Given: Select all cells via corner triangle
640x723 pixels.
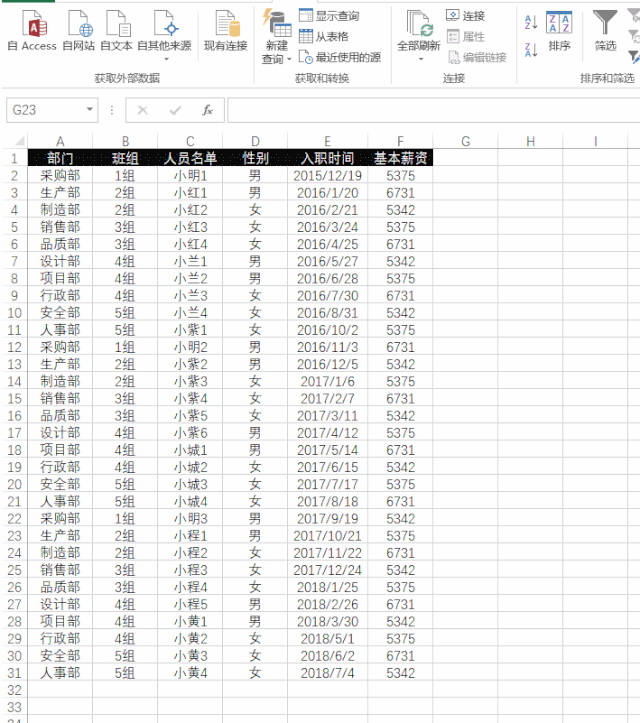Looking at the screenshot, I should coord(18,141).
